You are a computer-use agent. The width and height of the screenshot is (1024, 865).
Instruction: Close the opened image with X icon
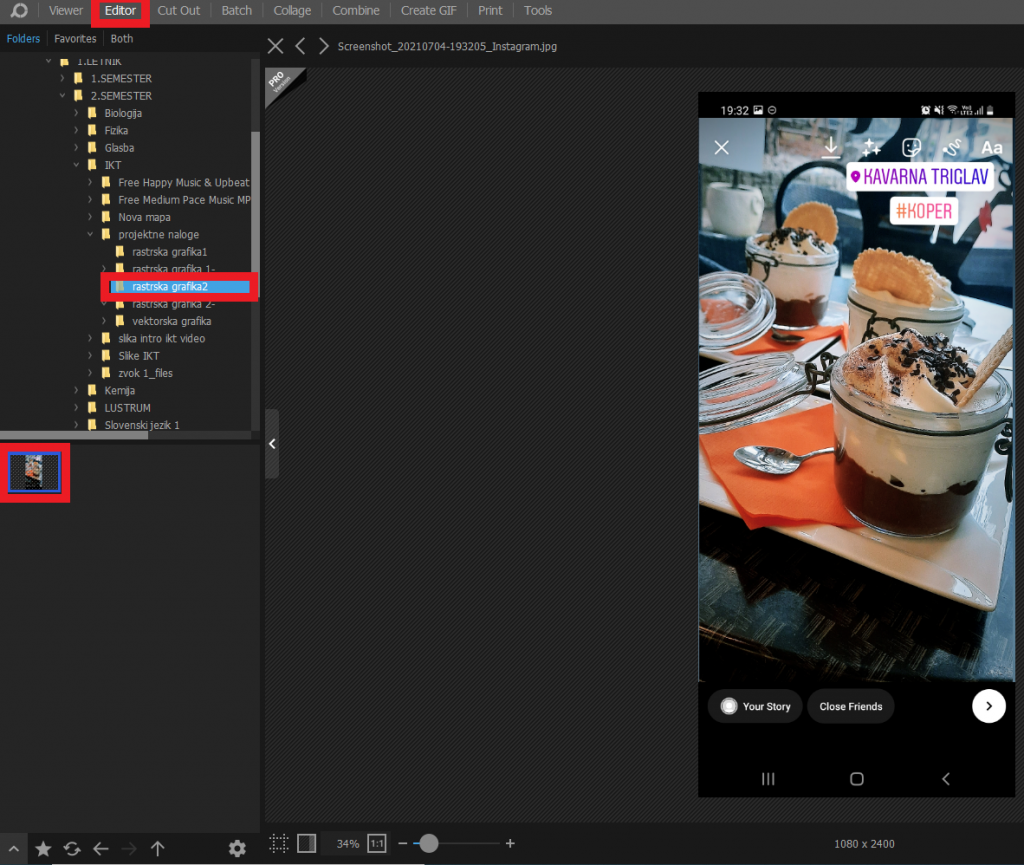tap(276, 46)
